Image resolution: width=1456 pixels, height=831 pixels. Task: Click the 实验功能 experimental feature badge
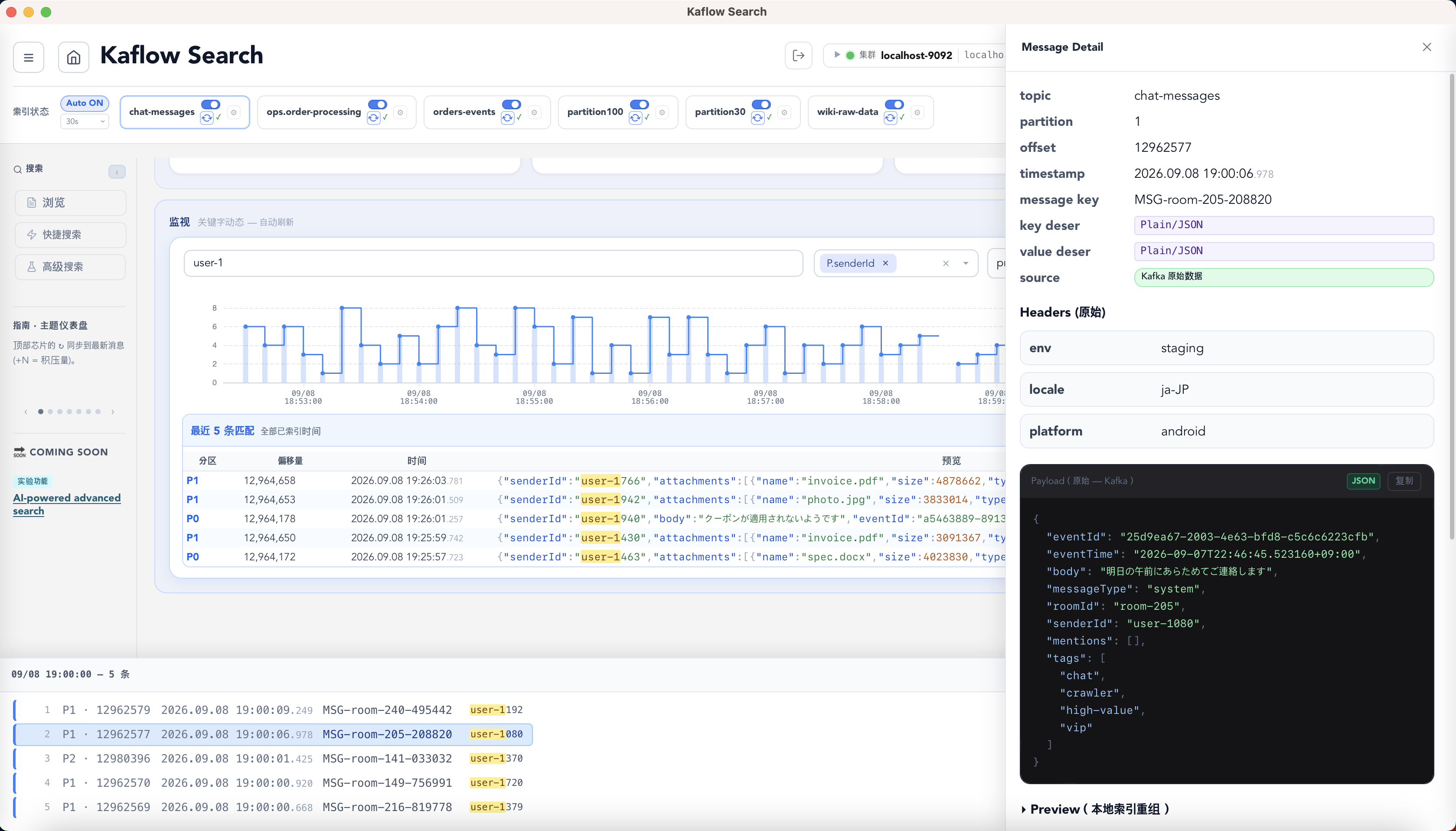(x=33, y=481)
